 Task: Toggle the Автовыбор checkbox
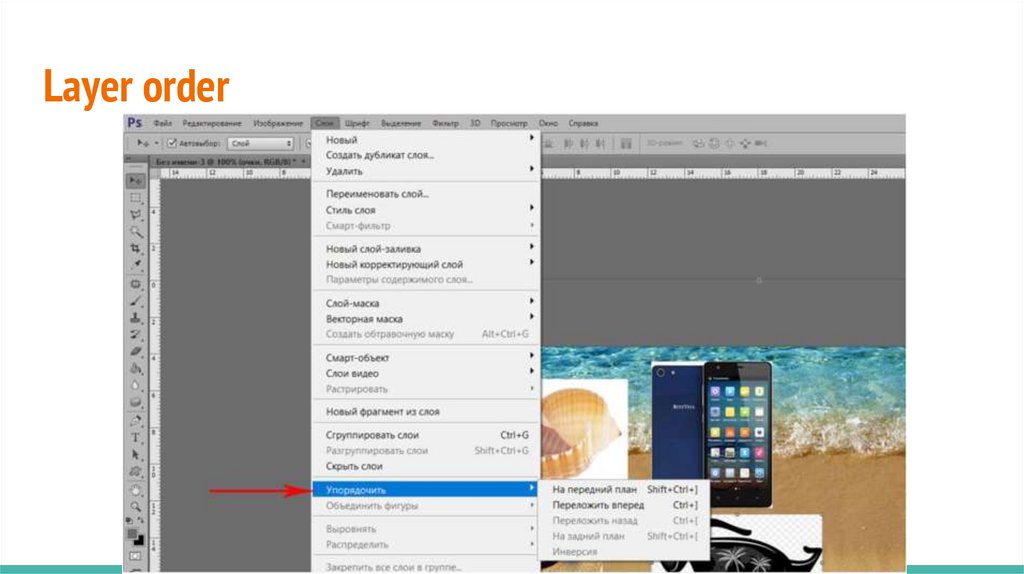(x=171, y=144)
